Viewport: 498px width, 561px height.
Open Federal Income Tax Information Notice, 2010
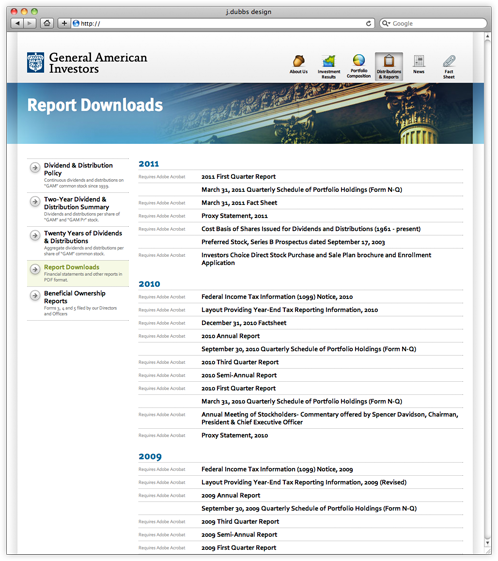pyautogui.click(x=277, y=297)
